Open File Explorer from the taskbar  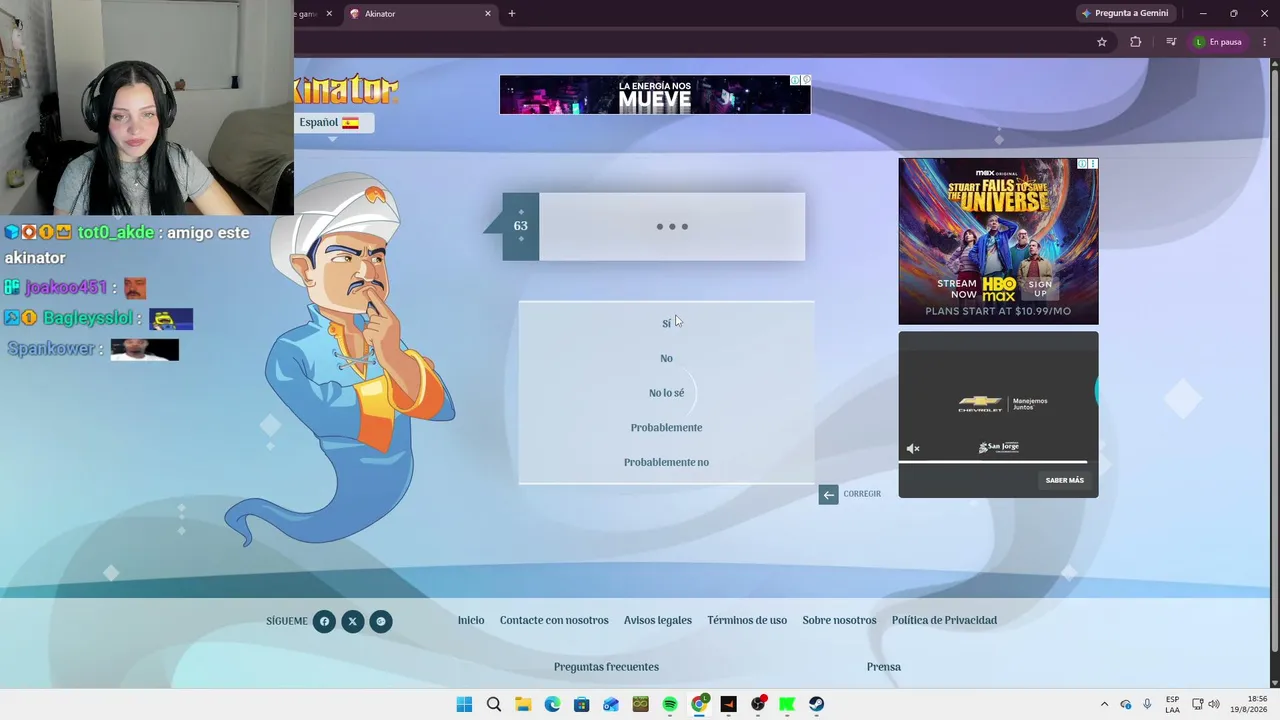(x=523, y=704)
